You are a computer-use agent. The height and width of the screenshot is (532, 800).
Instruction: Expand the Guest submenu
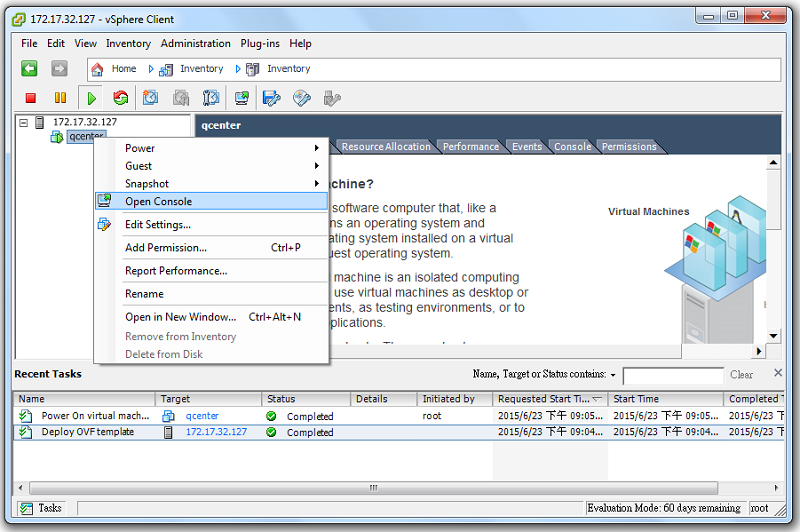(317, 166)
